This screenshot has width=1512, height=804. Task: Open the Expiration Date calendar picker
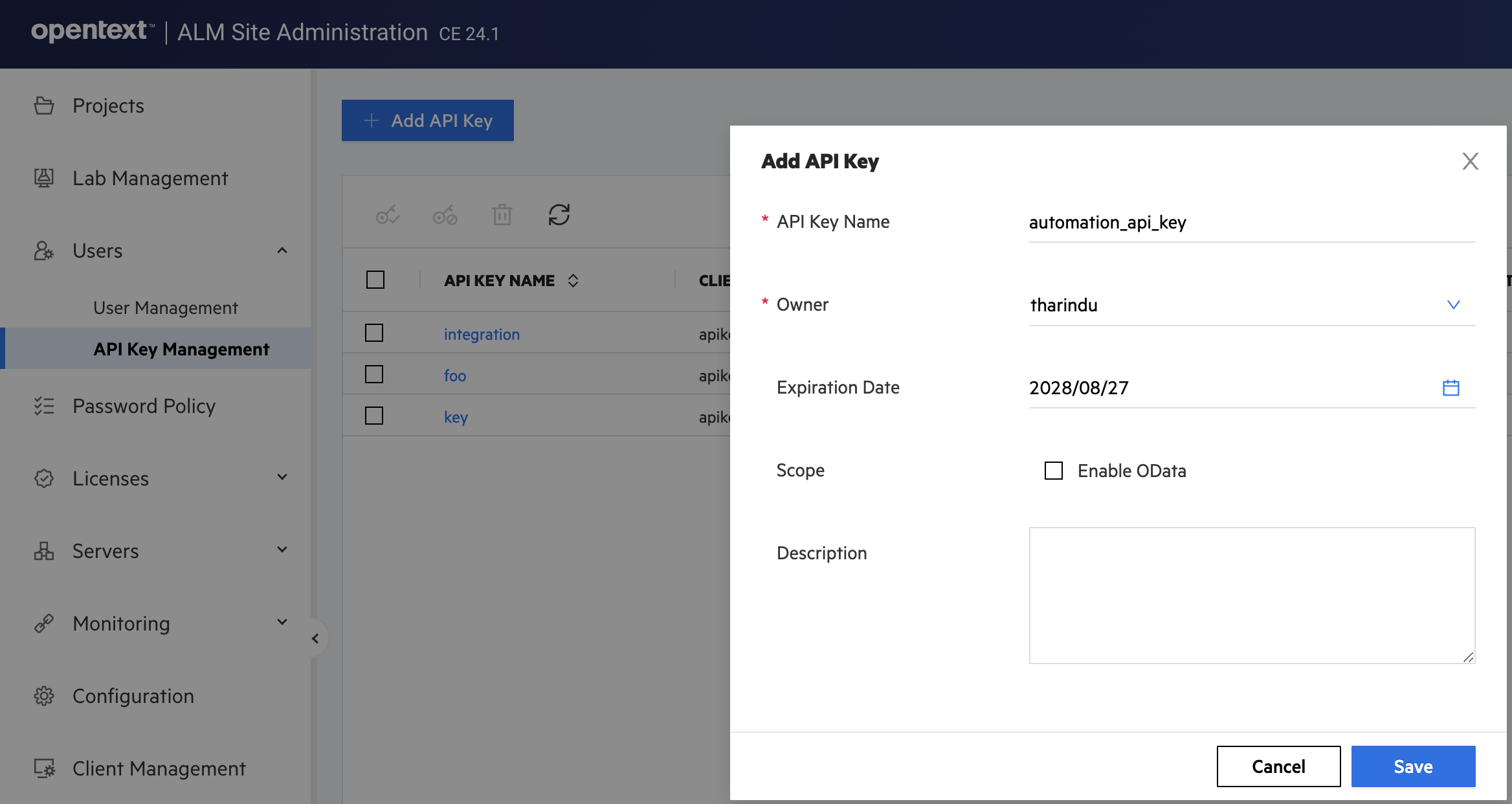[x=1452, y=387]
